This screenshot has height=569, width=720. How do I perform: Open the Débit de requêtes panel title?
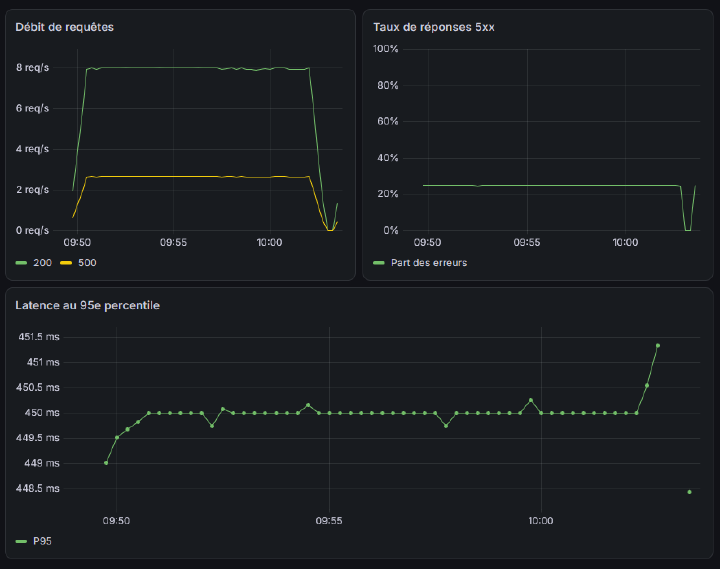pos(64,27)
